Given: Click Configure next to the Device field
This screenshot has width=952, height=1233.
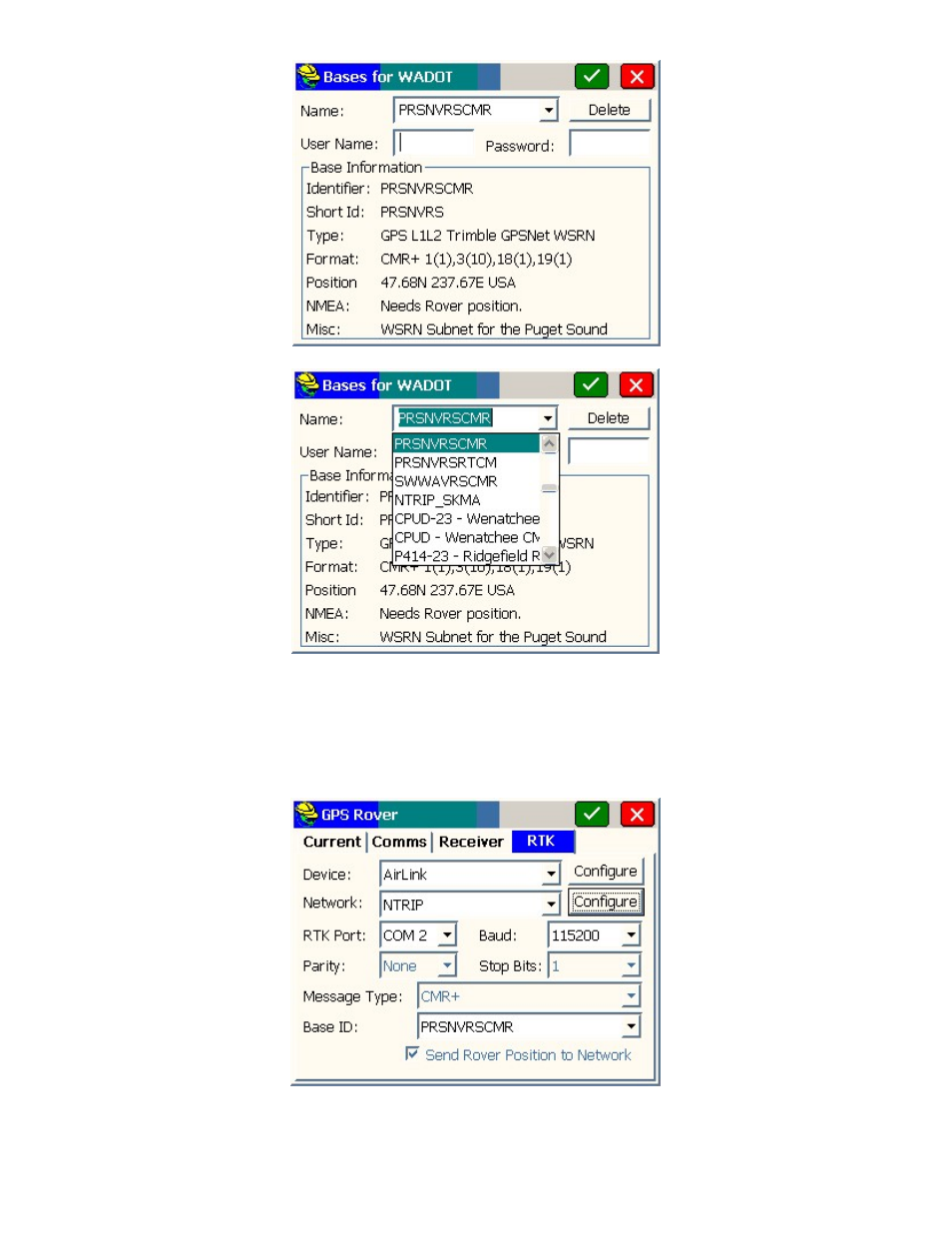Looking at the screenshot, I should 605,872.
